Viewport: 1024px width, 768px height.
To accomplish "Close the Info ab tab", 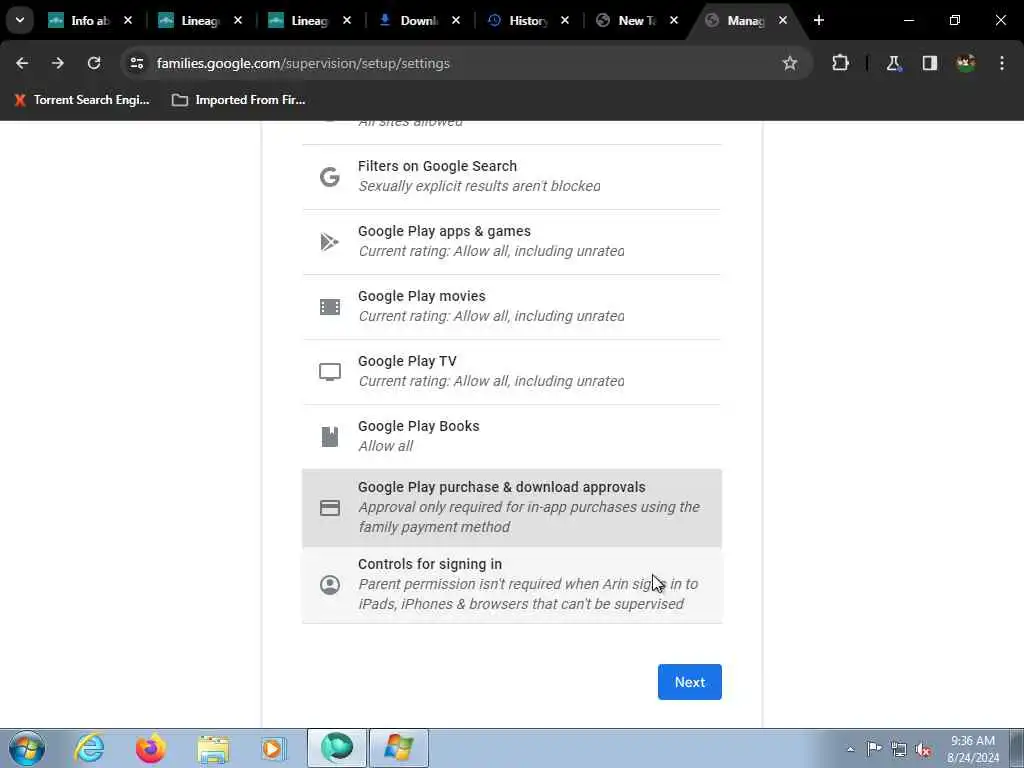I will (x=128, y=20).
